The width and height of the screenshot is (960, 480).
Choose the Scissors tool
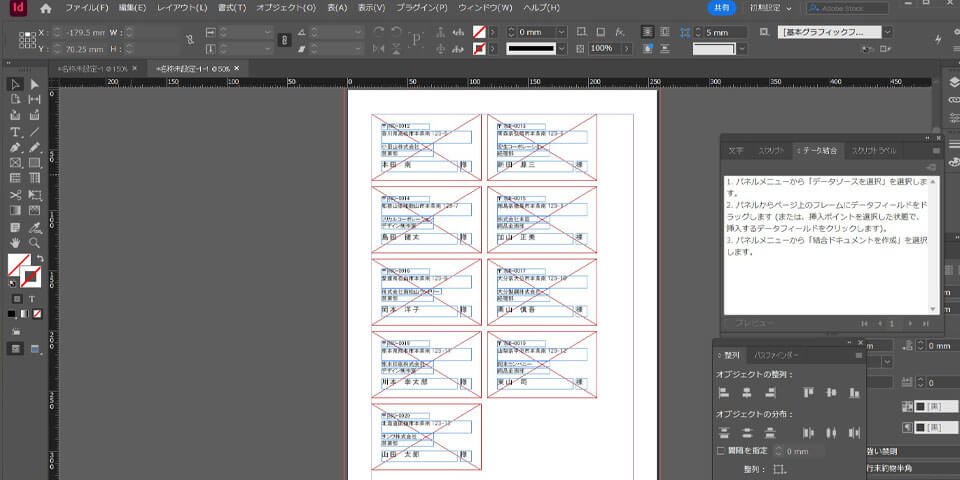(15, 194)
